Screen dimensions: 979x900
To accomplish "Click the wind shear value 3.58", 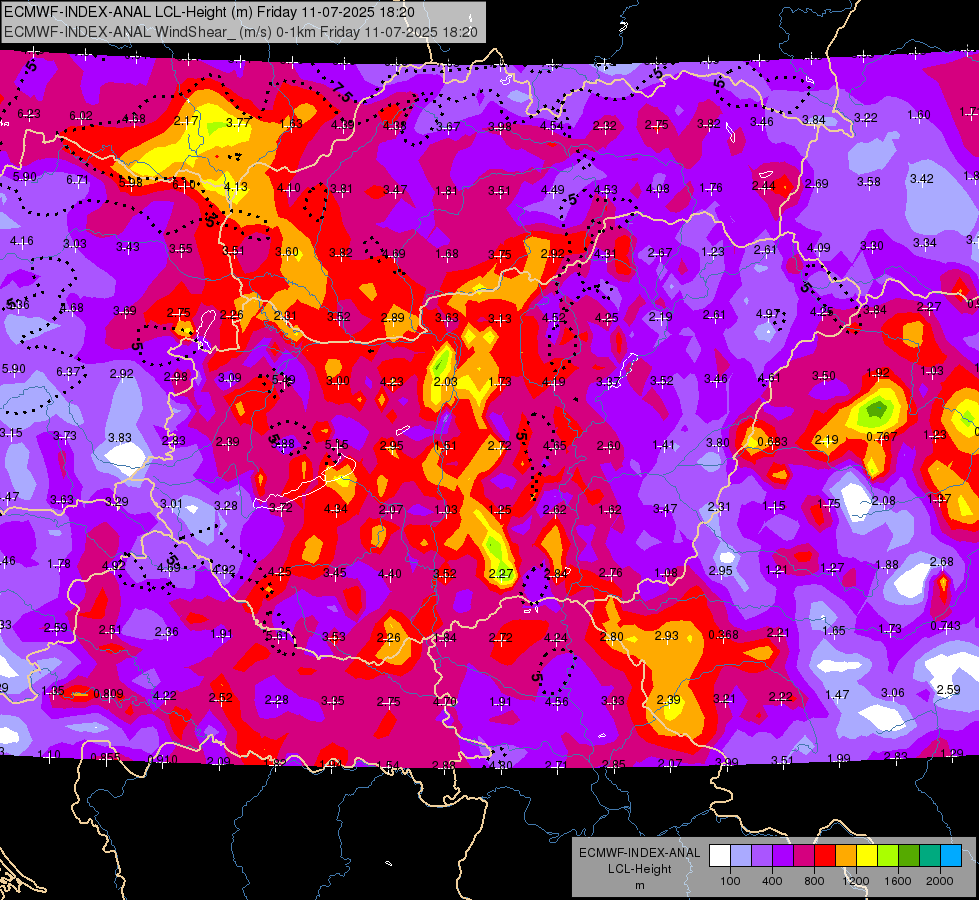I will (868, 182).
